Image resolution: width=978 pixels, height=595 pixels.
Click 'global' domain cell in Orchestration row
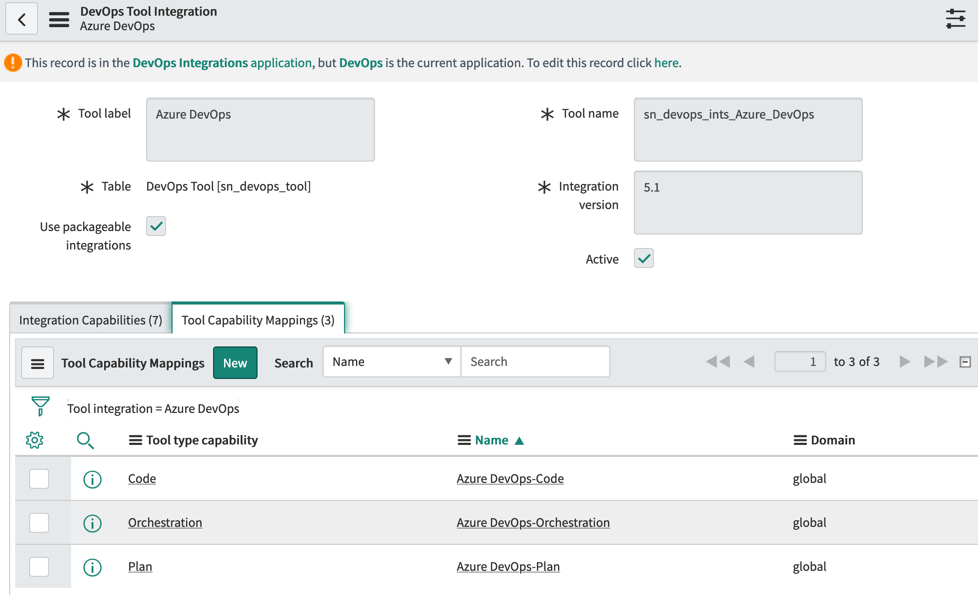[810, 523]
